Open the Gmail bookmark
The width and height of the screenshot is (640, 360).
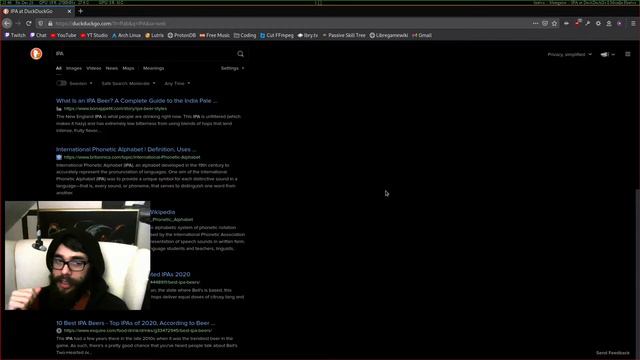pos(422,36)
